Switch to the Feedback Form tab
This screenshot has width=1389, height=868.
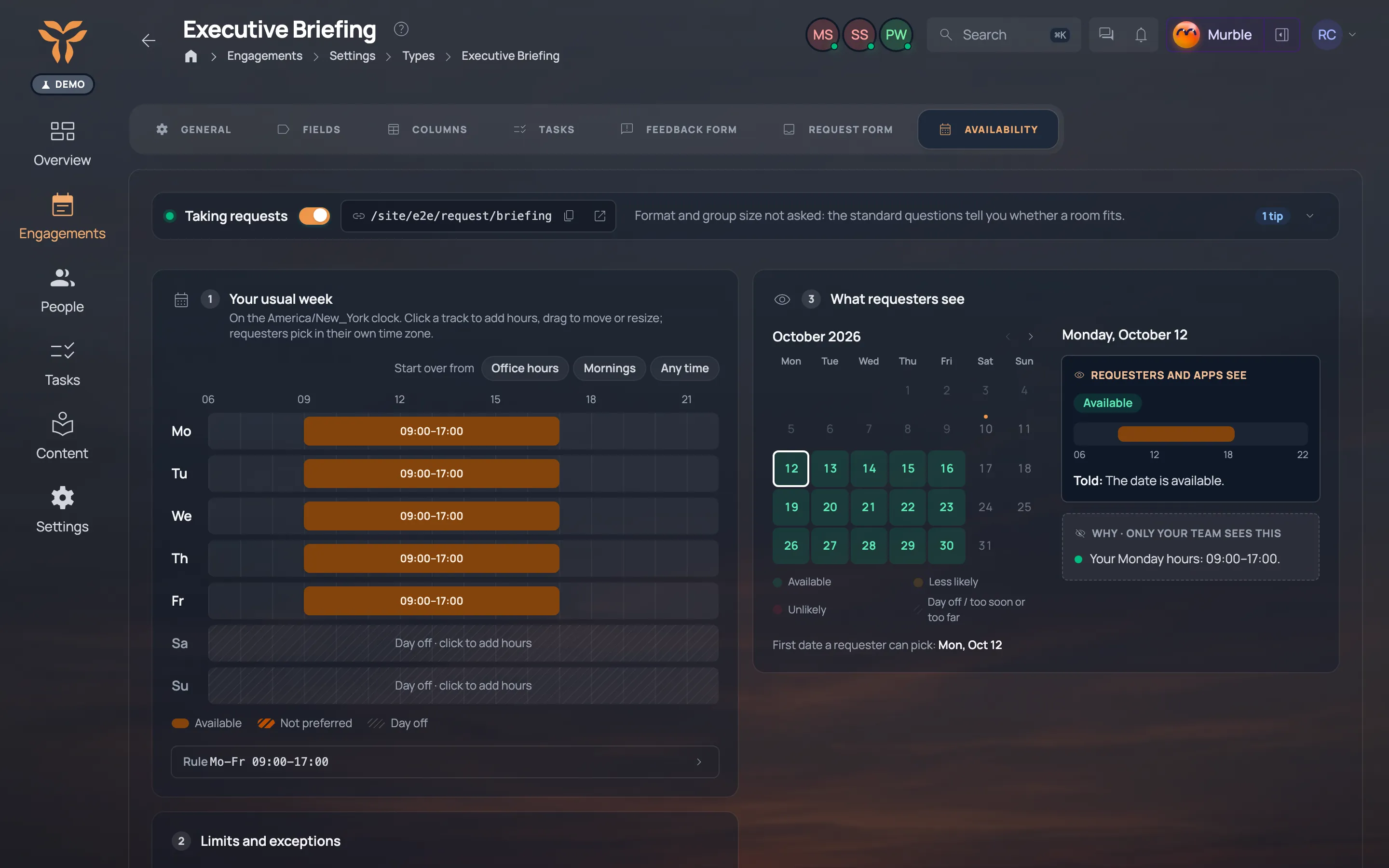pyautogui.click(x=679, y=129)
